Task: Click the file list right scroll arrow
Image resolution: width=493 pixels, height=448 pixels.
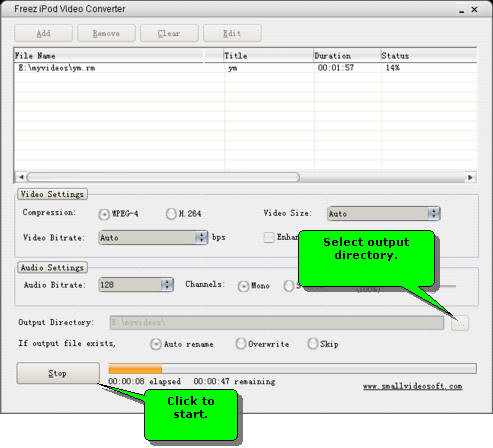Action: [470, 177]
